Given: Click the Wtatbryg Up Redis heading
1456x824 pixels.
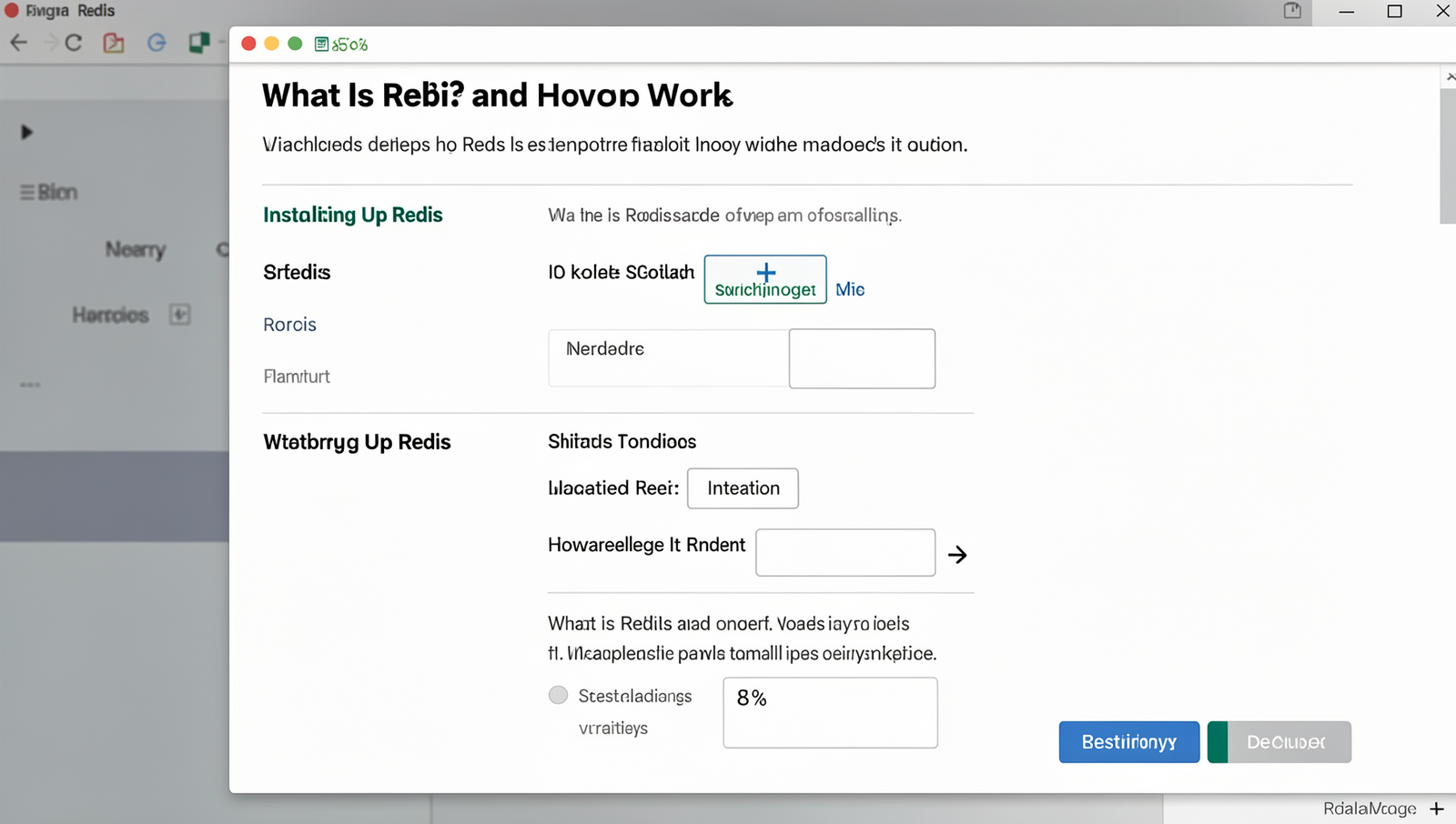Looking at the screenshot, I should pyautogui.click(x=357, y=442).
